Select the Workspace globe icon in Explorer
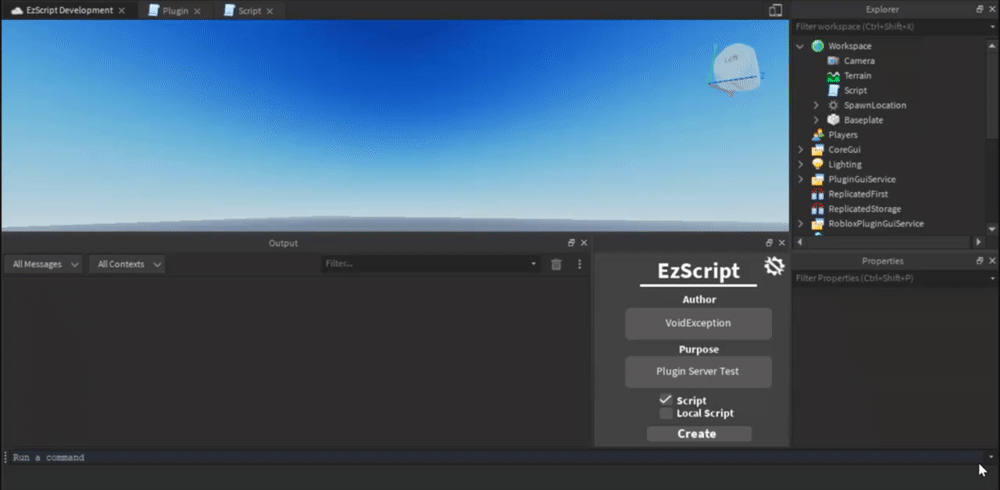The width and height of the screenshot is (1000, 490). coord(818,46)
